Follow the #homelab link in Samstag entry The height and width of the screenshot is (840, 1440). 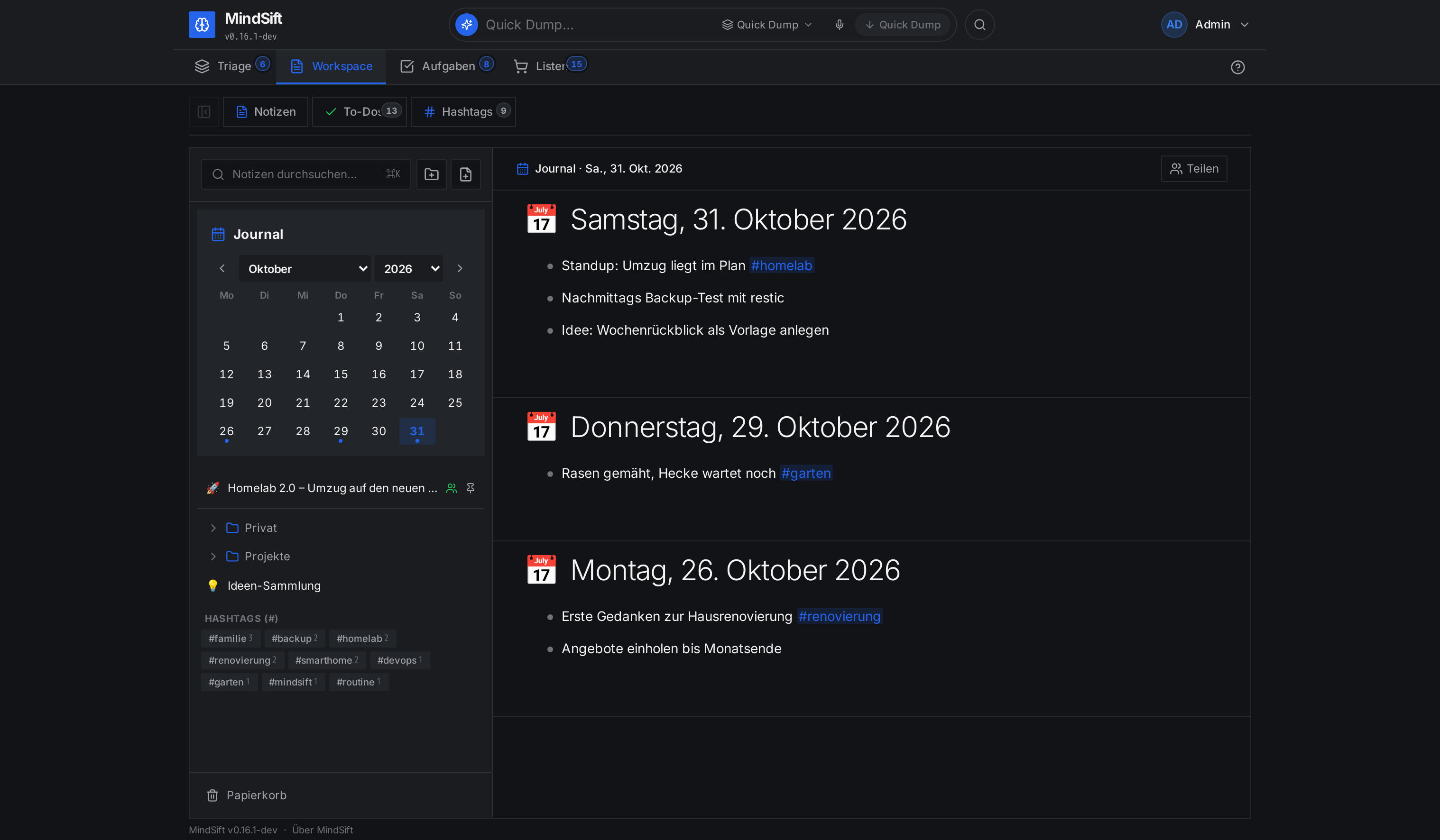click(781, 265)
